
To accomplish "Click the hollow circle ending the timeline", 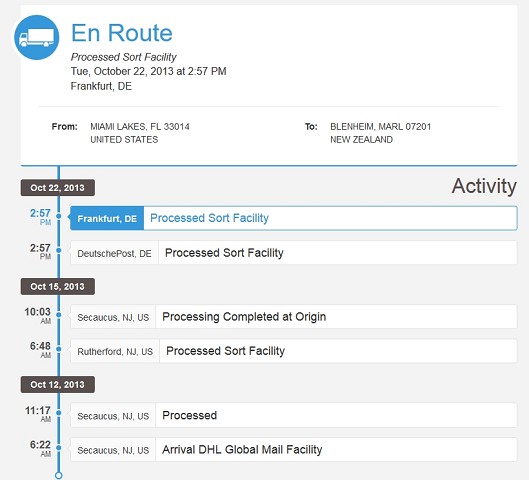I will [x=59, y=476].
